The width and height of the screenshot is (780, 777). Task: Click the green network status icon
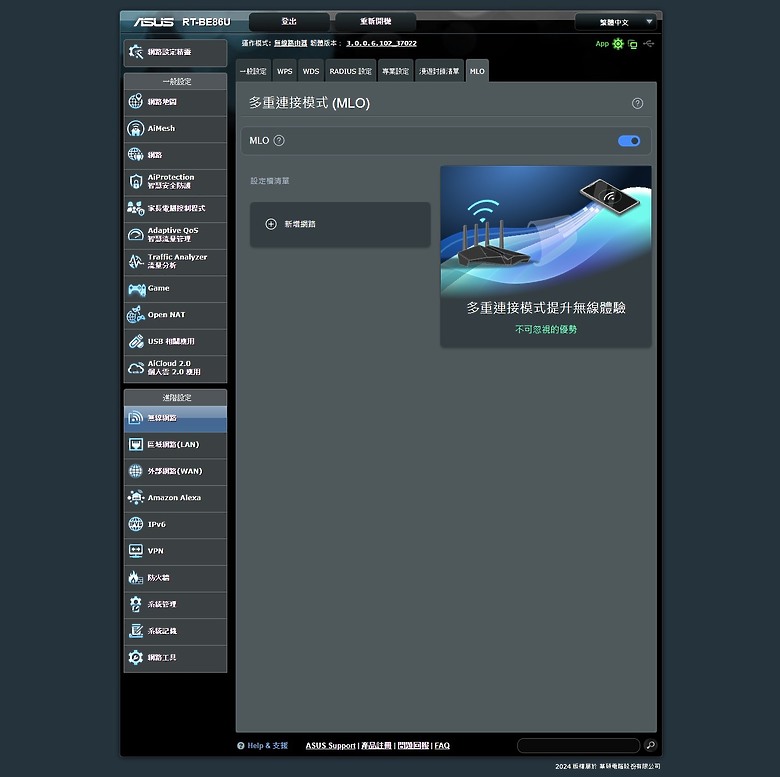pos(633,44)
